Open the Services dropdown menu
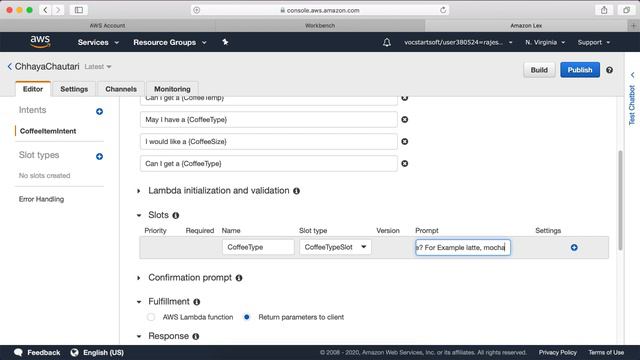 pos(98,42)
